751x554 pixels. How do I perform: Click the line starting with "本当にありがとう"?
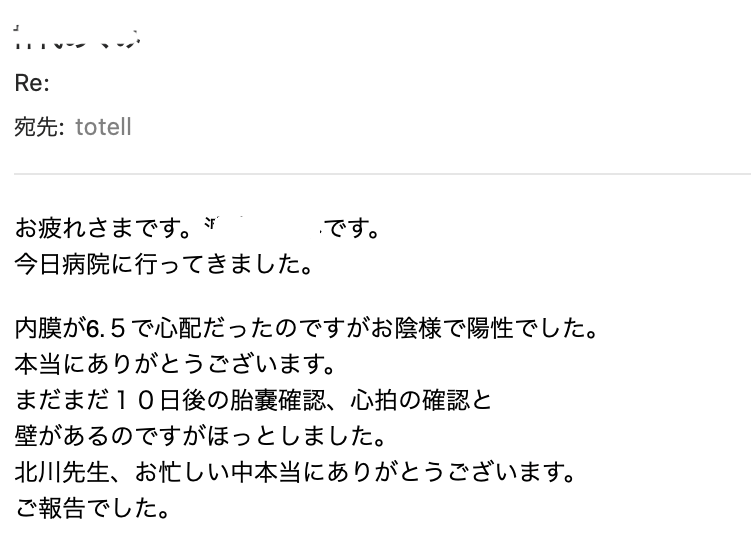point(175,364)
